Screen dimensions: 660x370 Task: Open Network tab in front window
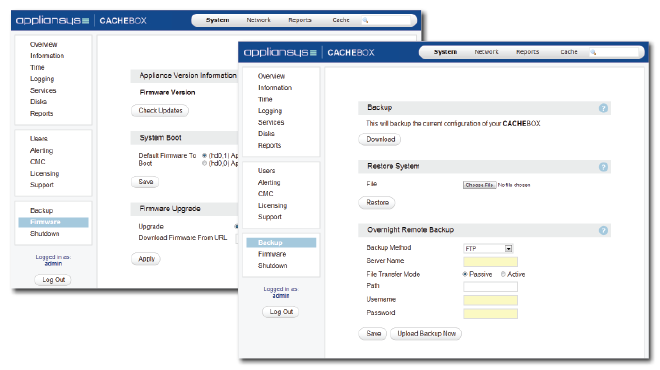click(486, 52)
